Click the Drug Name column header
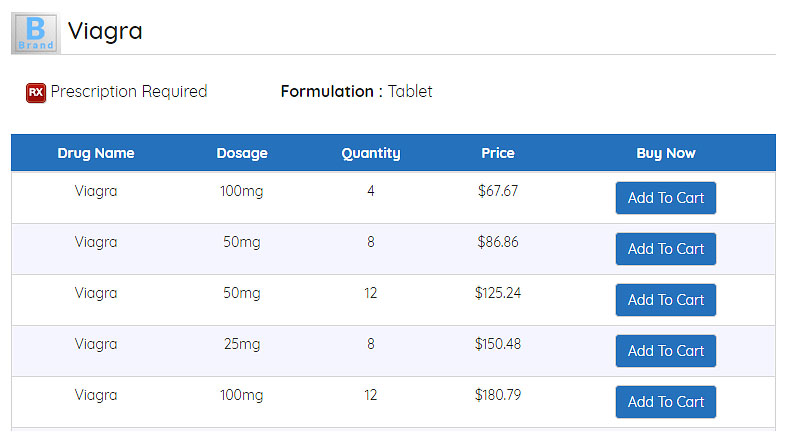Viewport: 786px width, 443px height. point(96,153)
